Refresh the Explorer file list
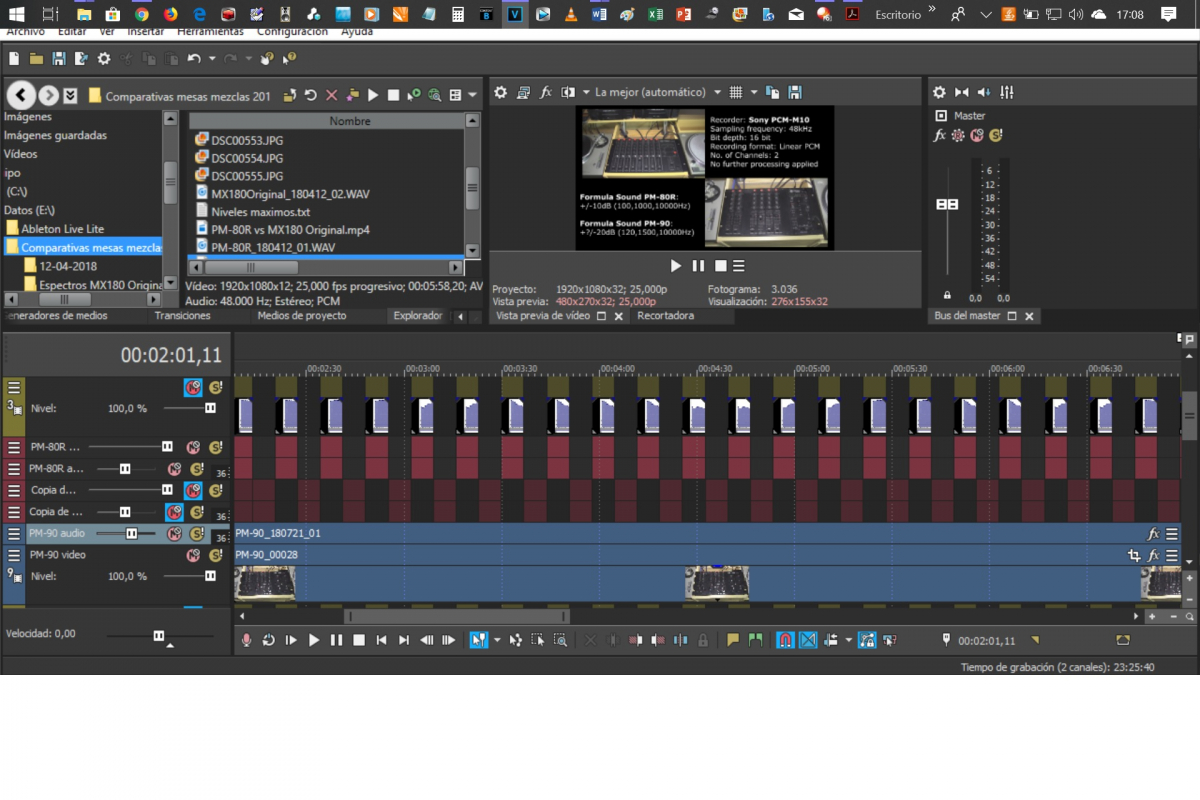Screen dimensions: 1200x800 (311, 95)
